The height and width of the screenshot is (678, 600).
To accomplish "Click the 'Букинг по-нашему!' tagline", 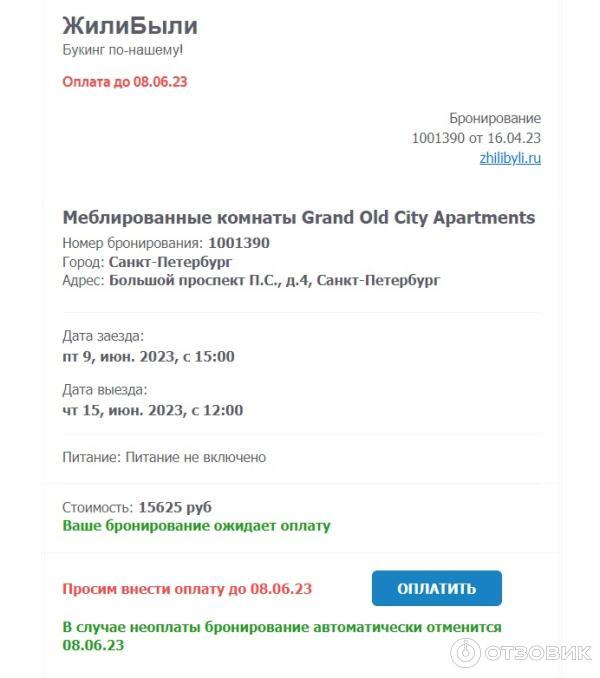I will [123, 49].
